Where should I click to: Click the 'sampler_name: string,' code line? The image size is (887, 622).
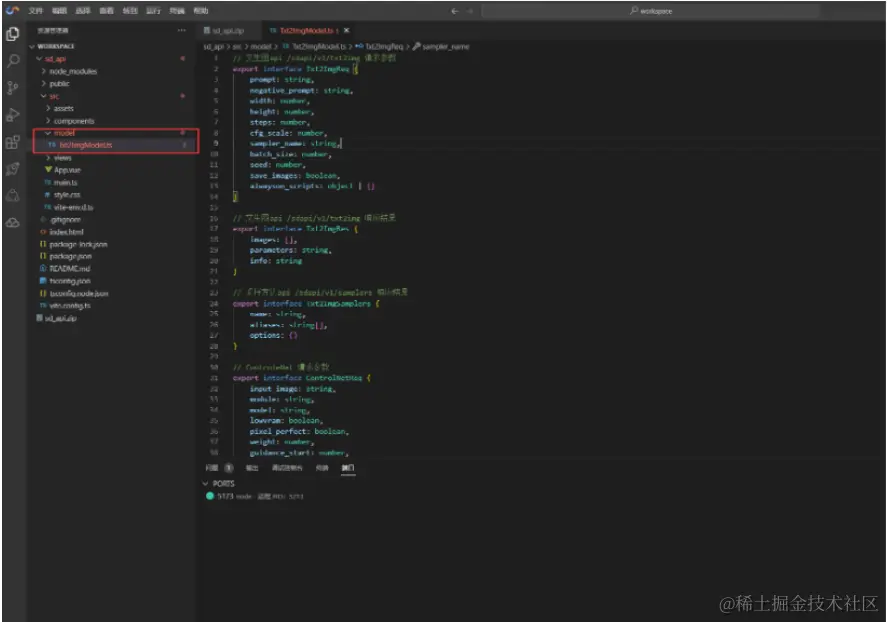[x=295, y=144]
